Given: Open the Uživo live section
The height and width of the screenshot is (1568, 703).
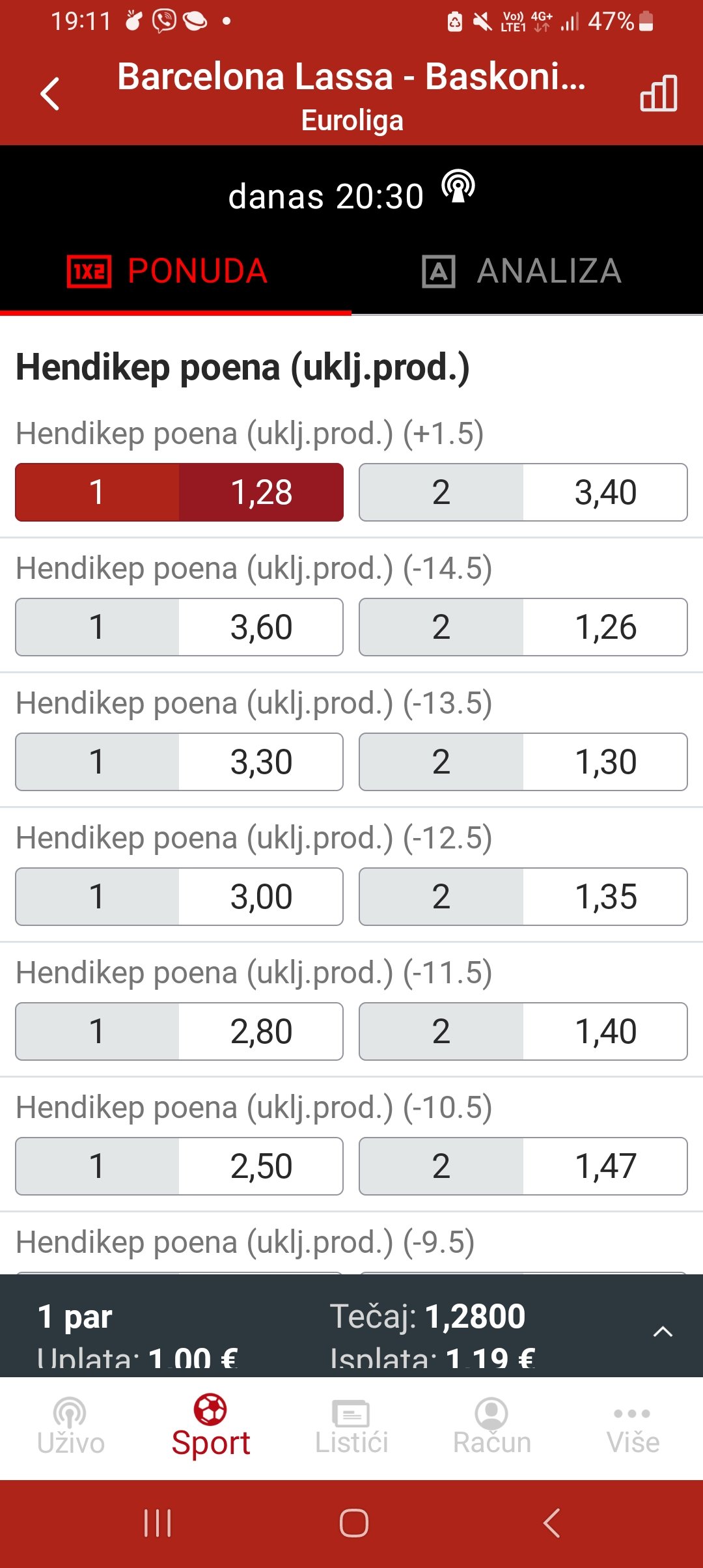Looking at the screenshot, I should click(x=70, y=1427).
